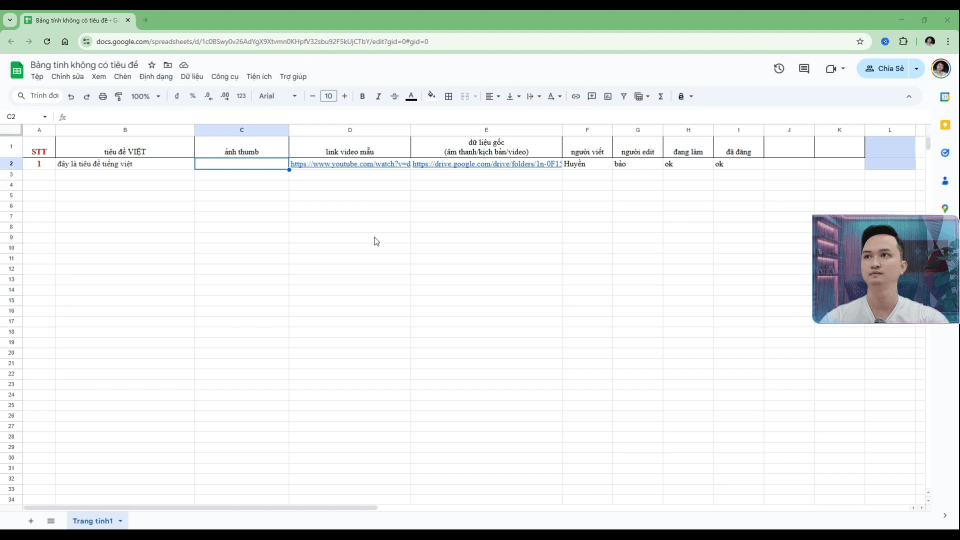The height and width of the screenshot is (540, 960).
Task: Open the Trang tính1 sheet tab arrow
Action: [121, 521]
